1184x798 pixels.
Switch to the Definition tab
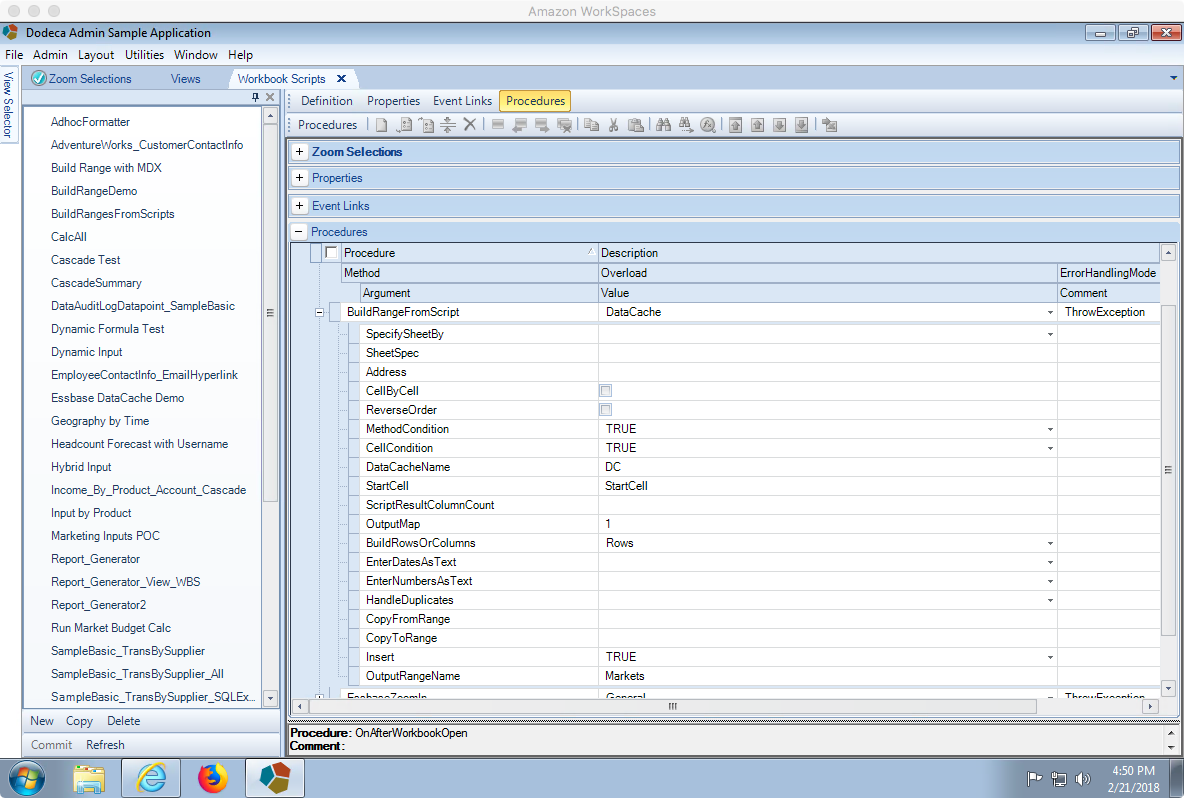tap(326, 100)
